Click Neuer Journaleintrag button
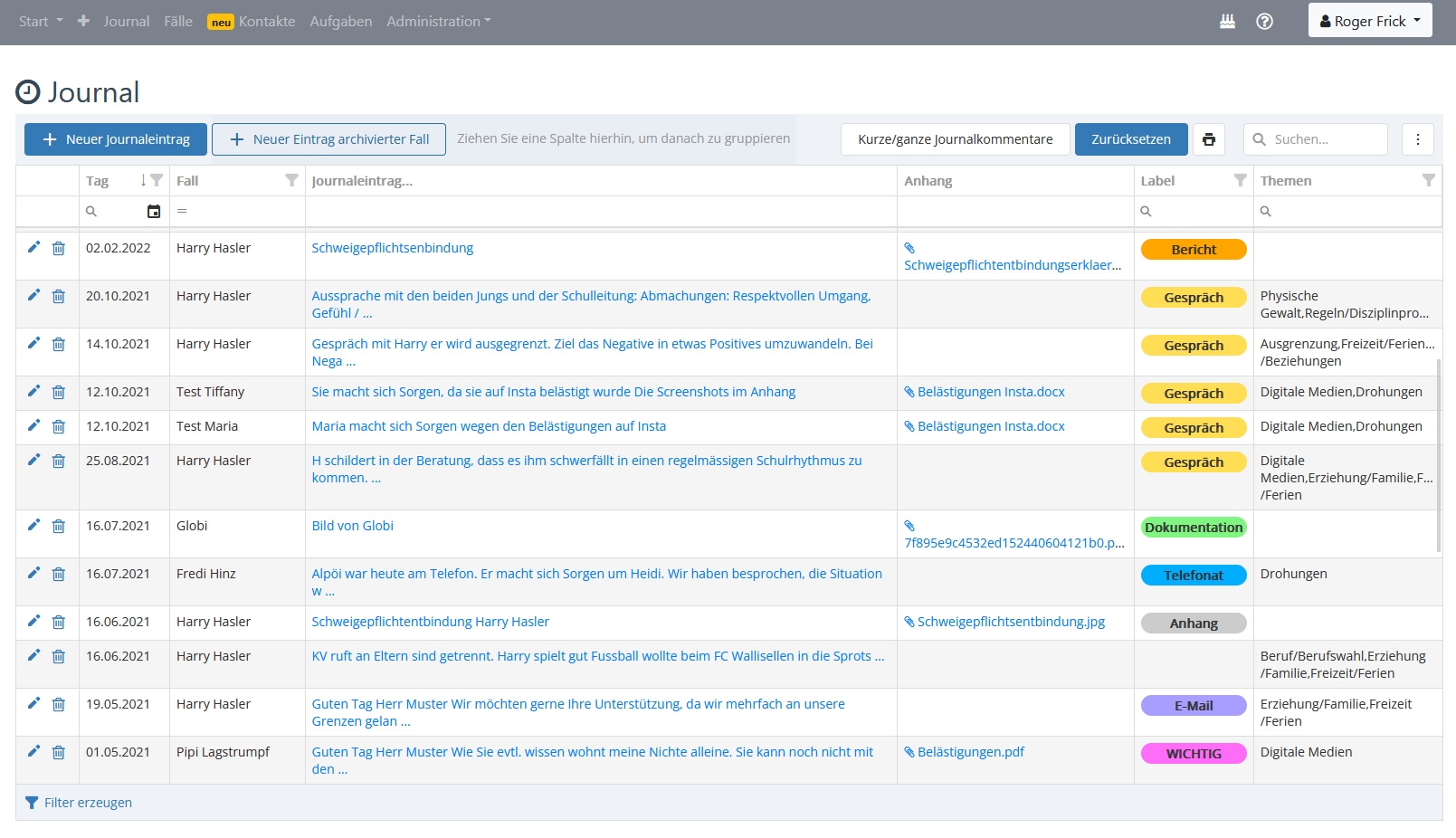This screenshot has height=838, width=1456. pyautogui.click(x=116, y=139)
